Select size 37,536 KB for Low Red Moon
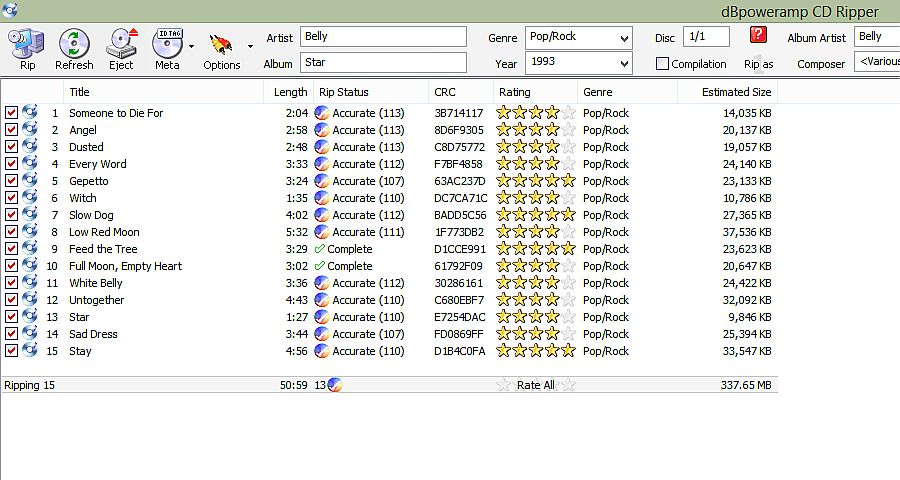The width and height of the screenshot is (900, 480). click(747, 232)
